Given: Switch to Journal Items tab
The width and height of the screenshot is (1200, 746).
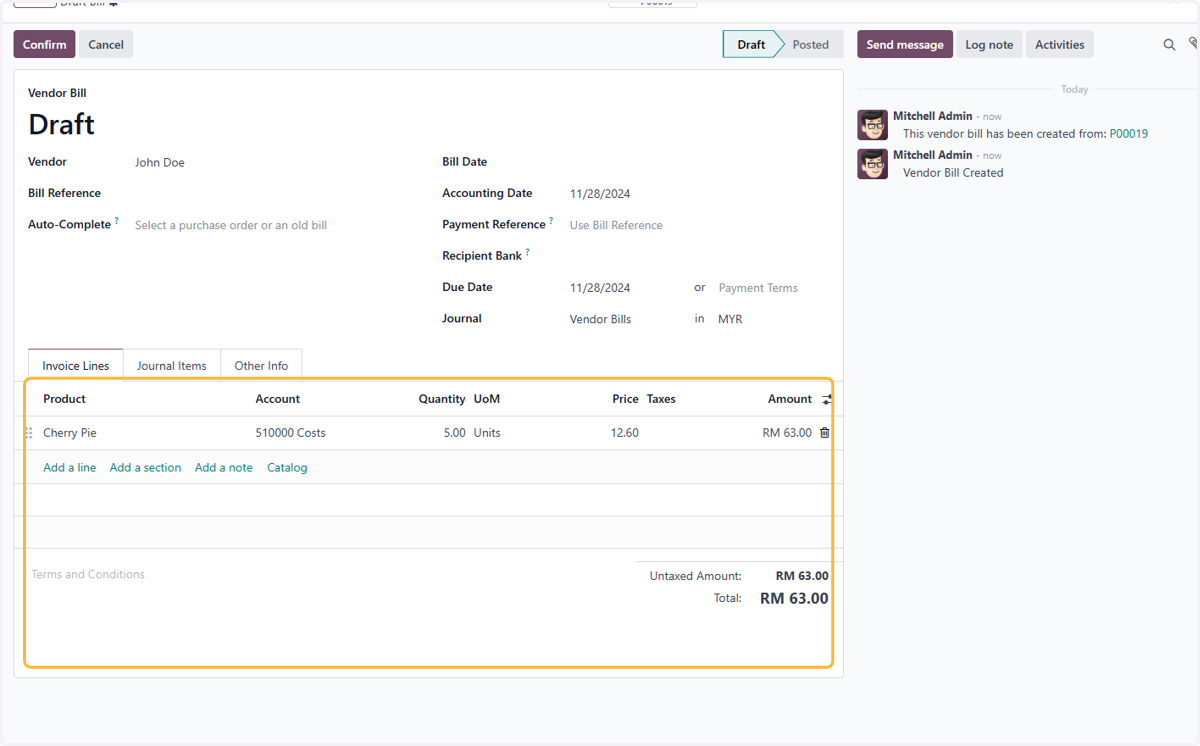Looking at the screenshot, I should 172,365.
